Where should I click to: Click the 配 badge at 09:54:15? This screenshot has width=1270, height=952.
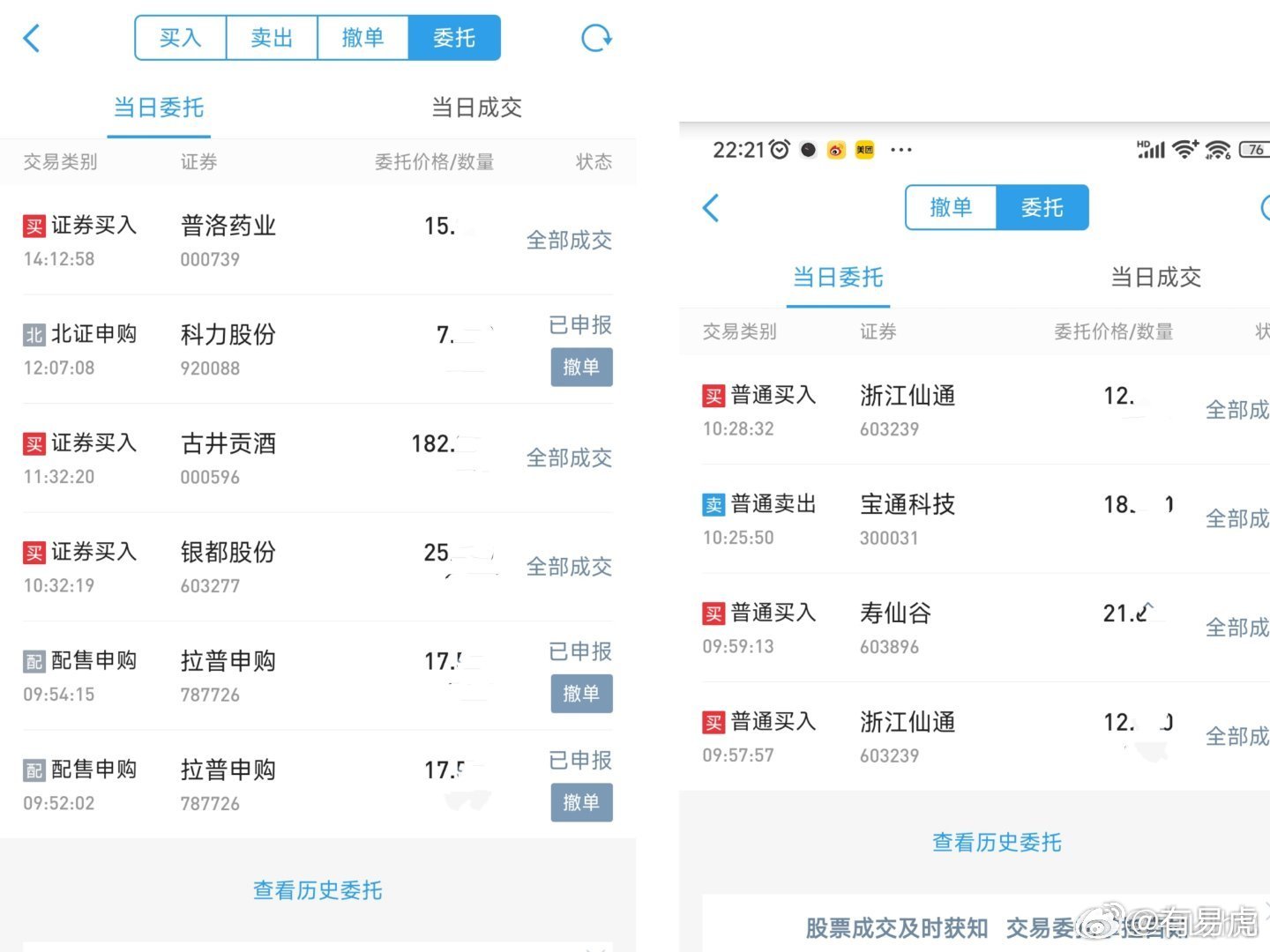(34, 662)
